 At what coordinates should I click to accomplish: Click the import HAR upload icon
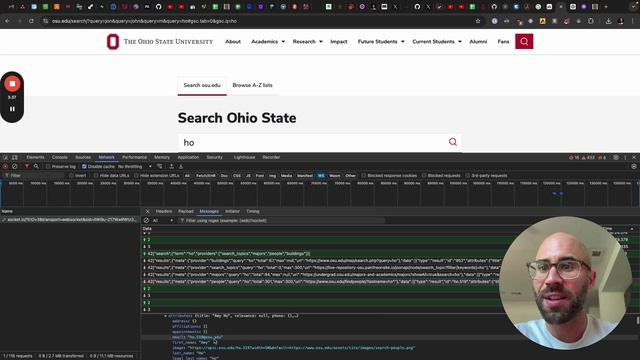coord(171,167)
